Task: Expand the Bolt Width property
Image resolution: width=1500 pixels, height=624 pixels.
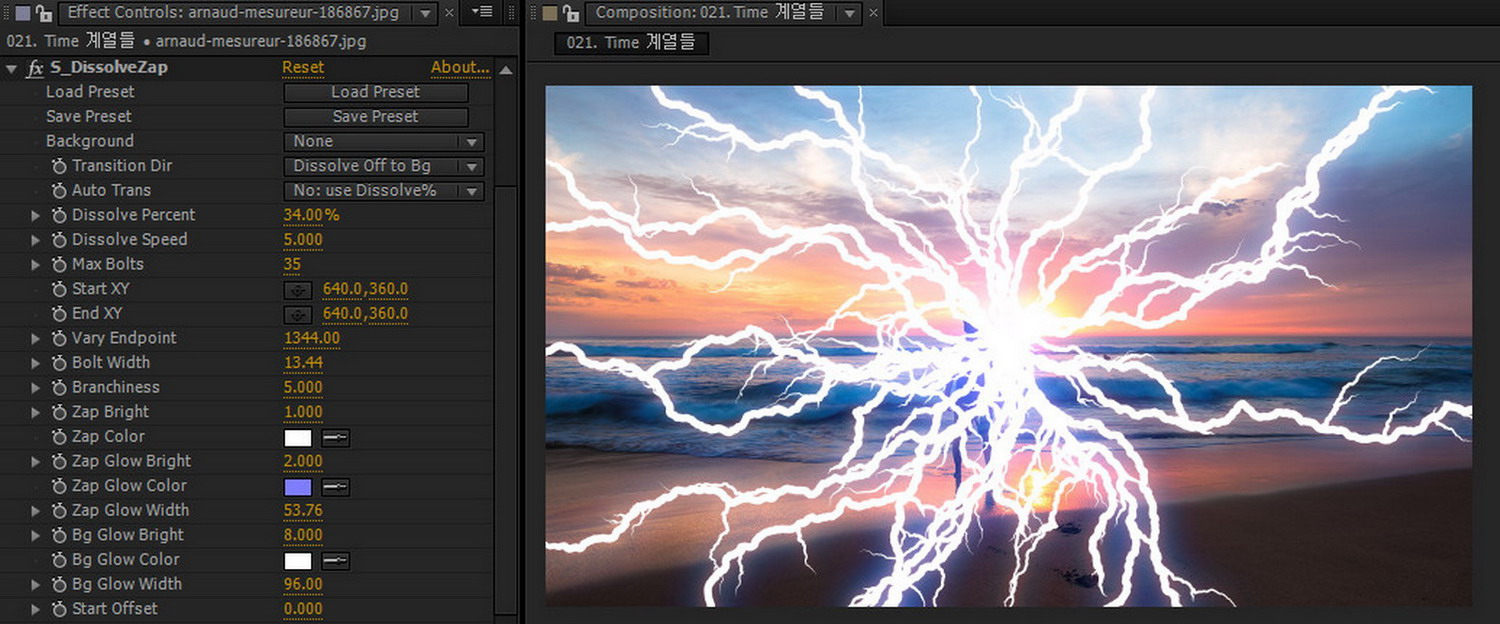Action: [36, 363]
